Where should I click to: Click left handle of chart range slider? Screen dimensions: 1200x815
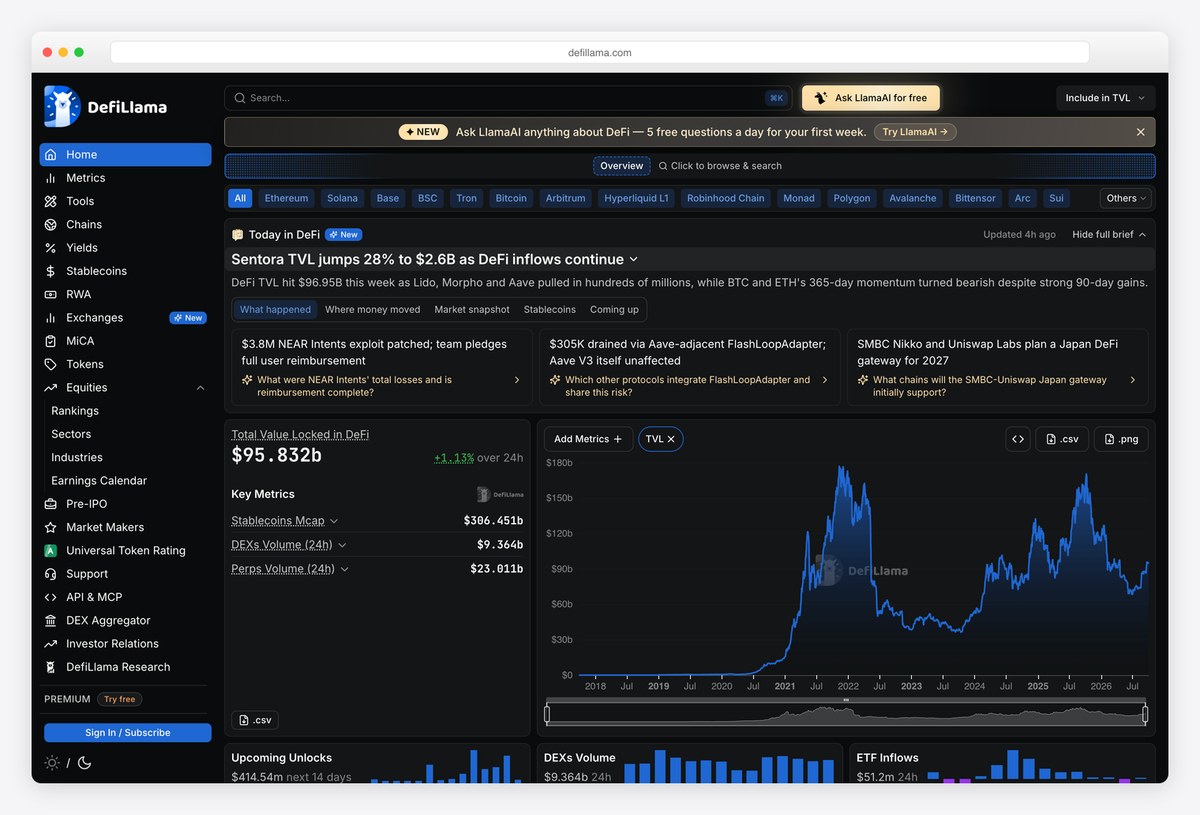[x=547, y=714]
